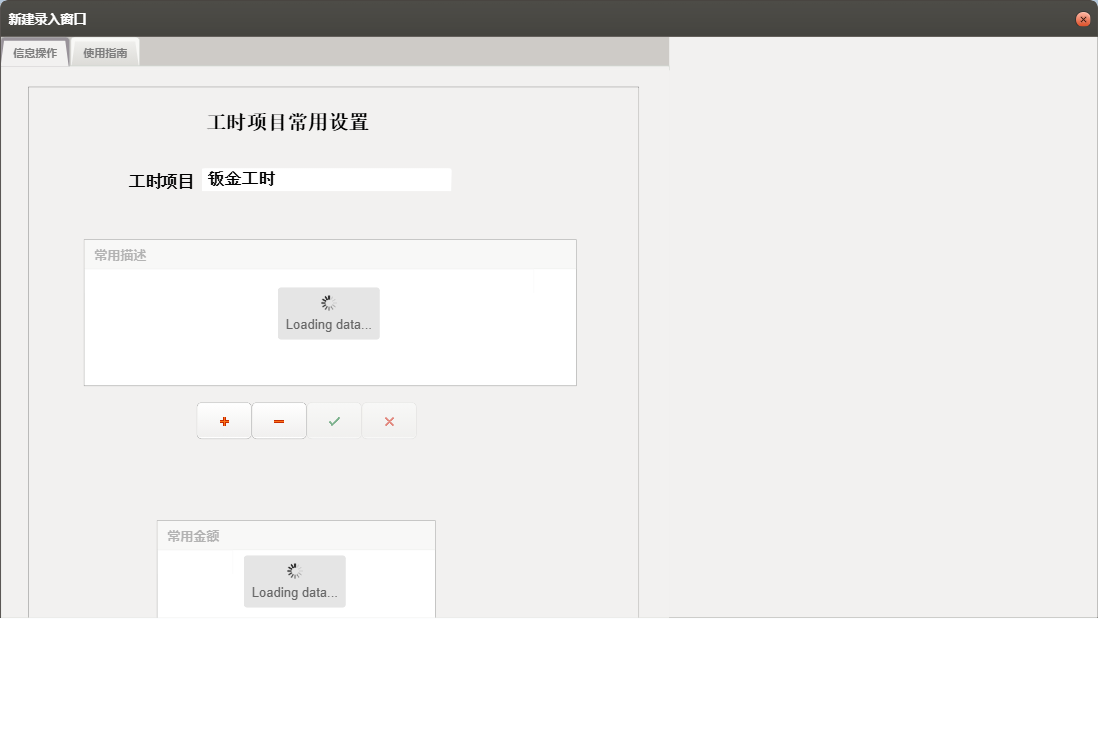Click the 常用描述 column header
The image size is (1098, 737).
click(330, 255)
